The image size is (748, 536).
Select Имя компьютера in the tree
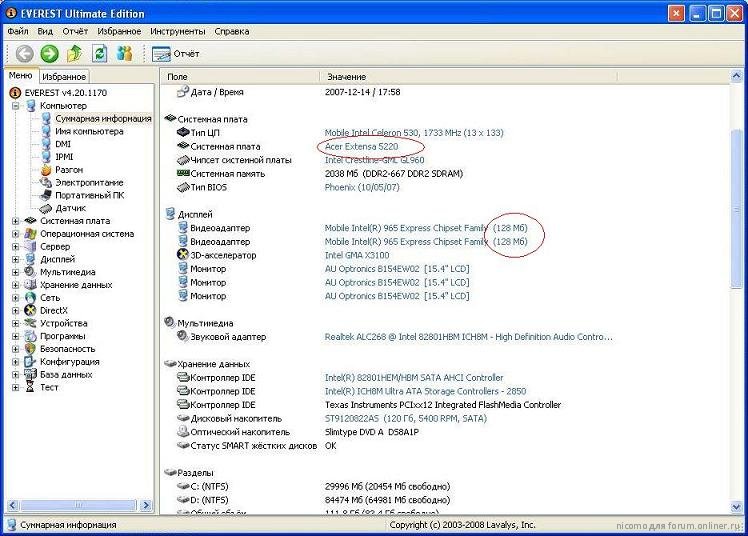coord(89,131)
